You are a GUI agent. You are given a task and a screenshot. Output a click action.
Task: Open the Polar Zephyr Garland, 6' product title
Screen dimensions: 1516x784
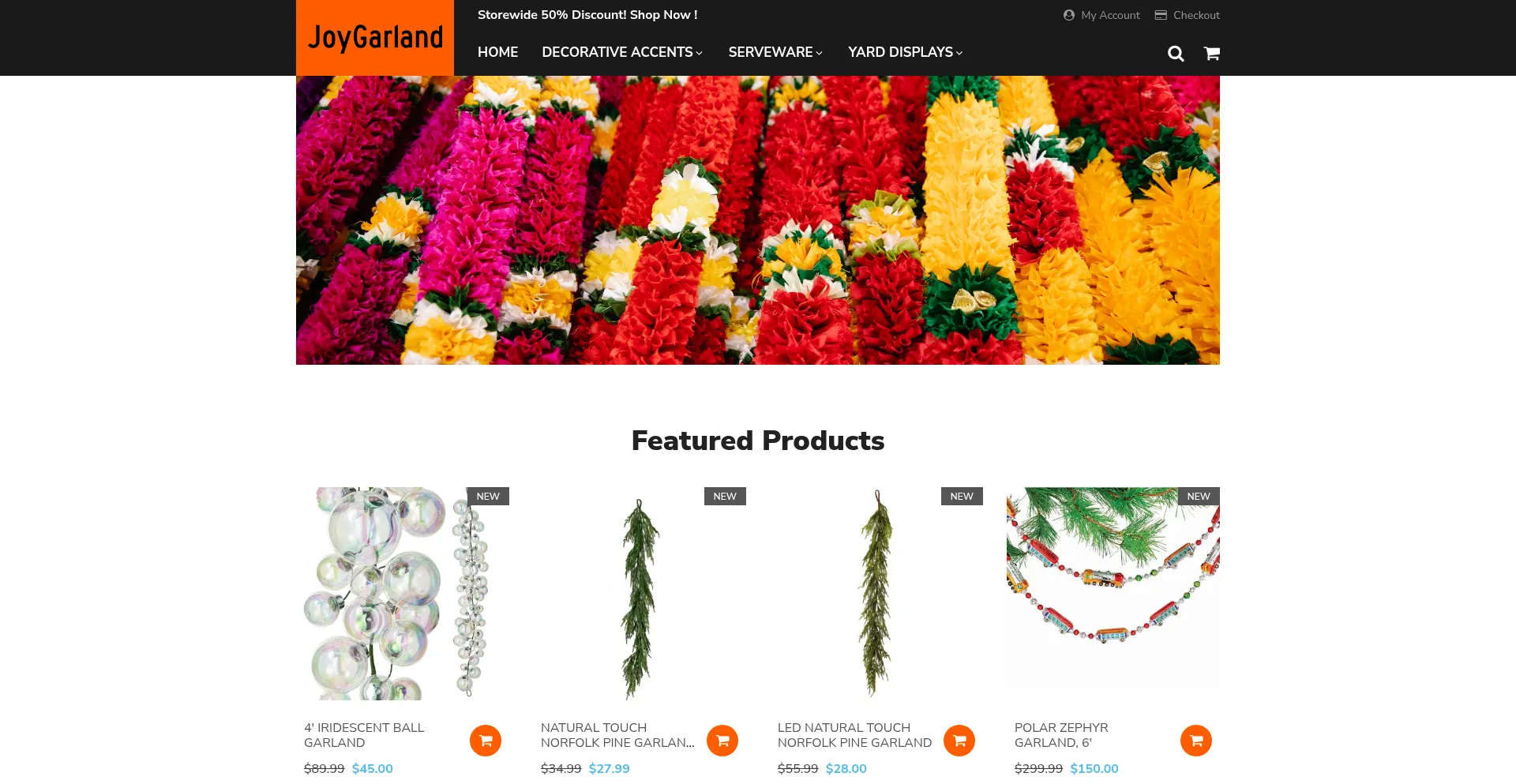click(x=1061, y=735)
